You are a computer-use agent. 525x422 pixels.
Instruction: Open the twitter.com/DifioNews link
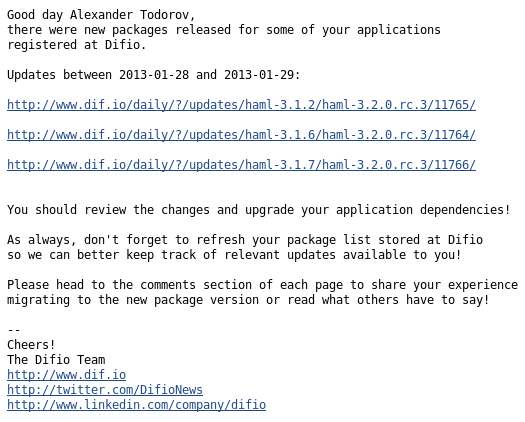pos(105,390)
